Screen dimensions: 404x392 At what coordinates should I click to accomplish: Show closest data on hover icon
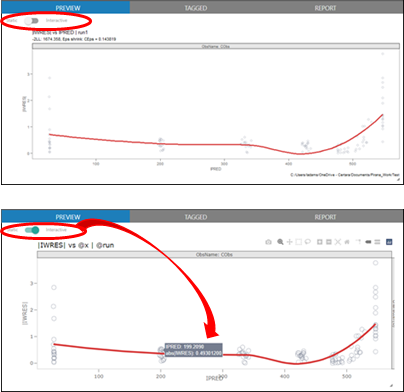click(368, 242)
